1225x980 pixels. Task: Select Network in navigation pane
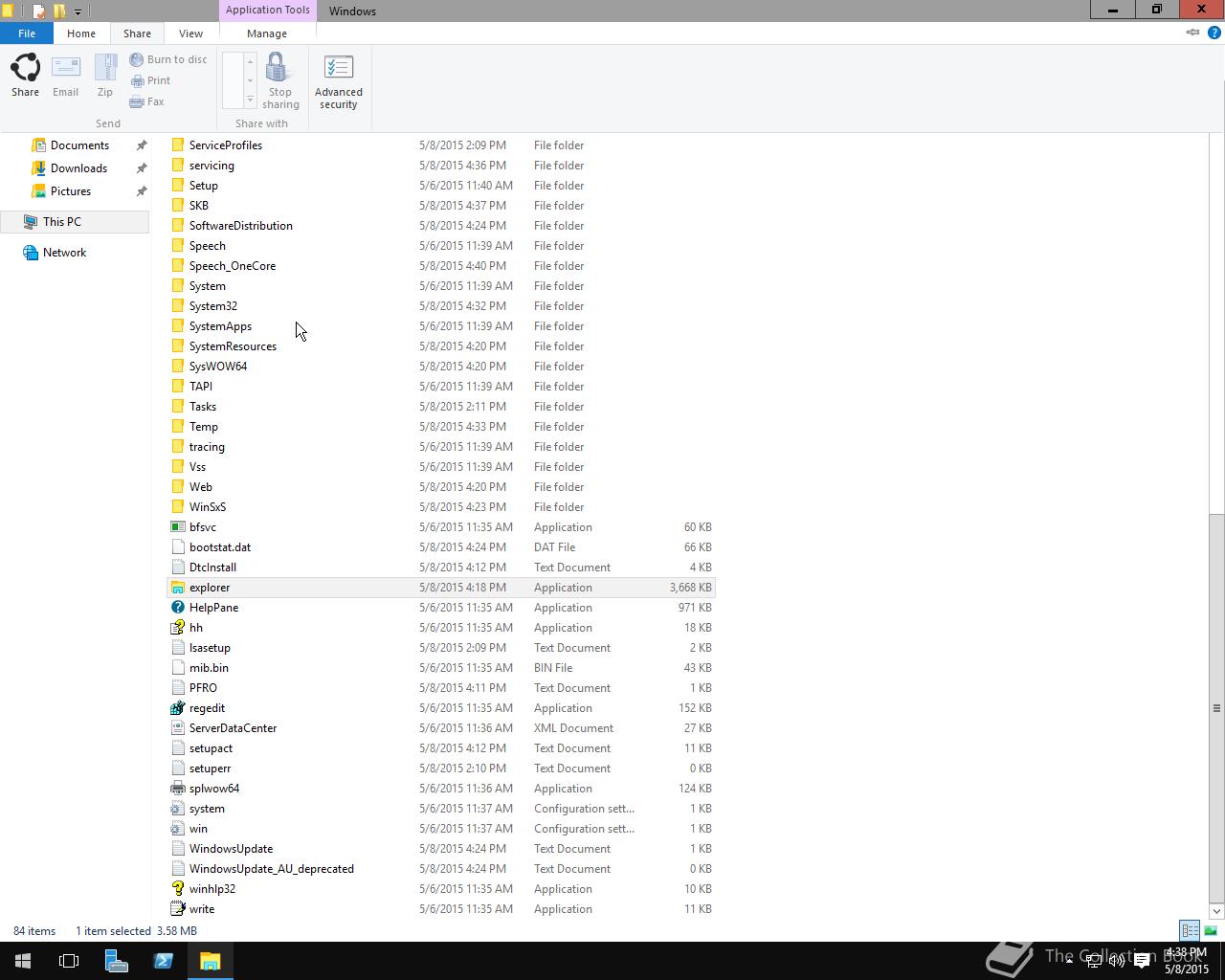[64, 253]
